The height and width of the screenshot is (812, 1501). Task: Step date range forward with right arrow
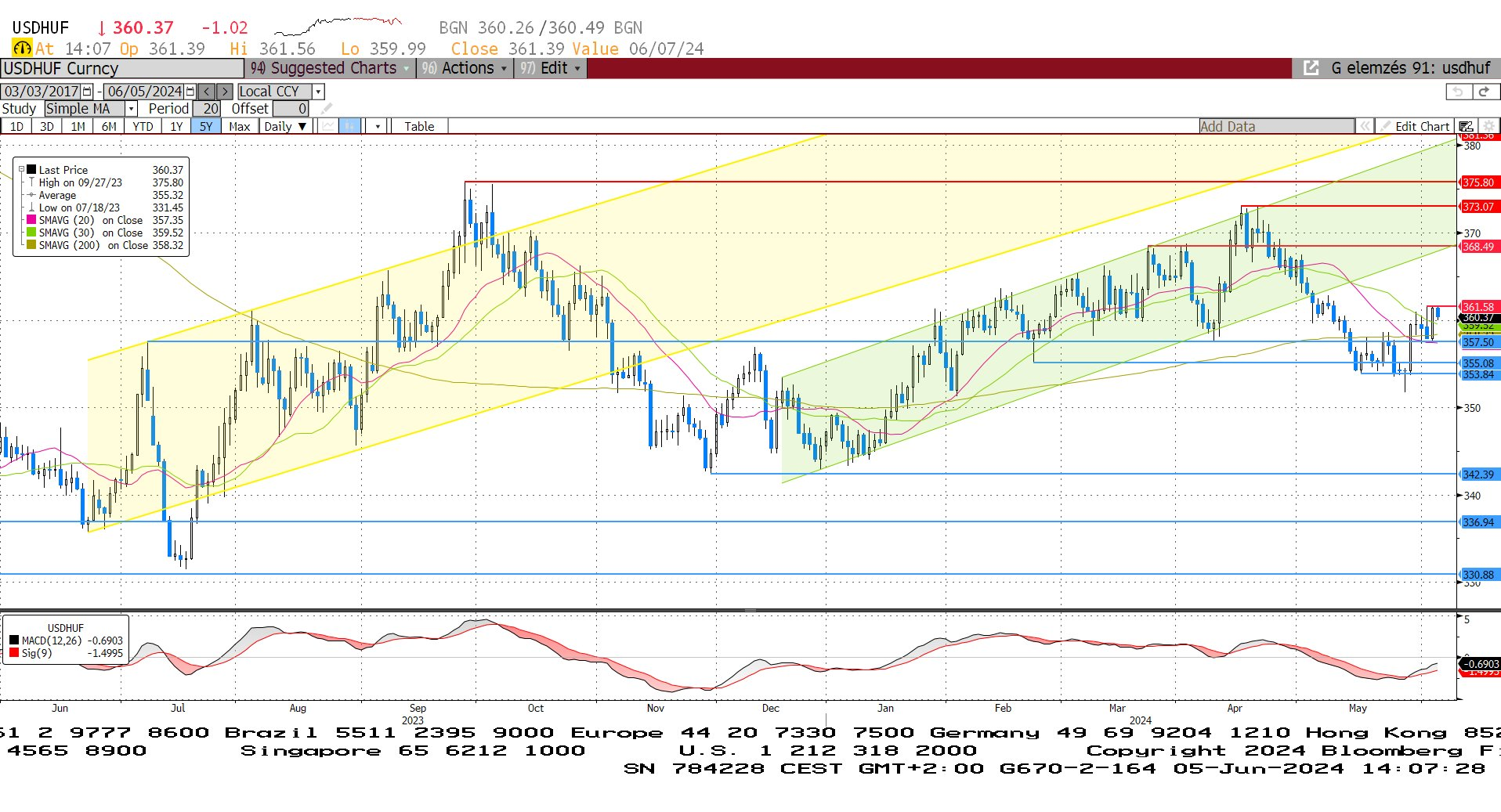pos(224,92)
